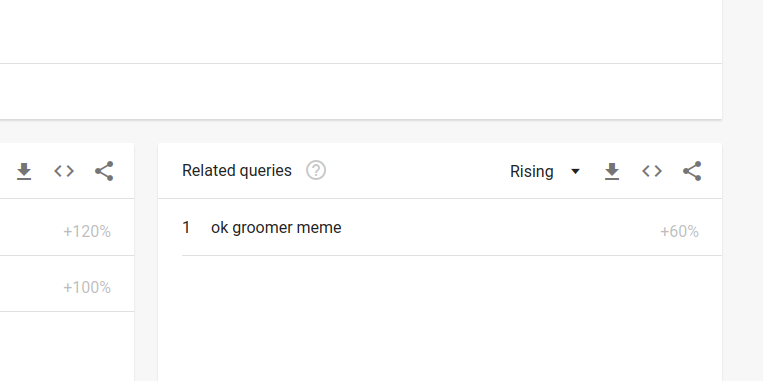The image size is (763, 381).
Task: Click empty area below ok groomer meme row
Action: [x=440, y=318]
